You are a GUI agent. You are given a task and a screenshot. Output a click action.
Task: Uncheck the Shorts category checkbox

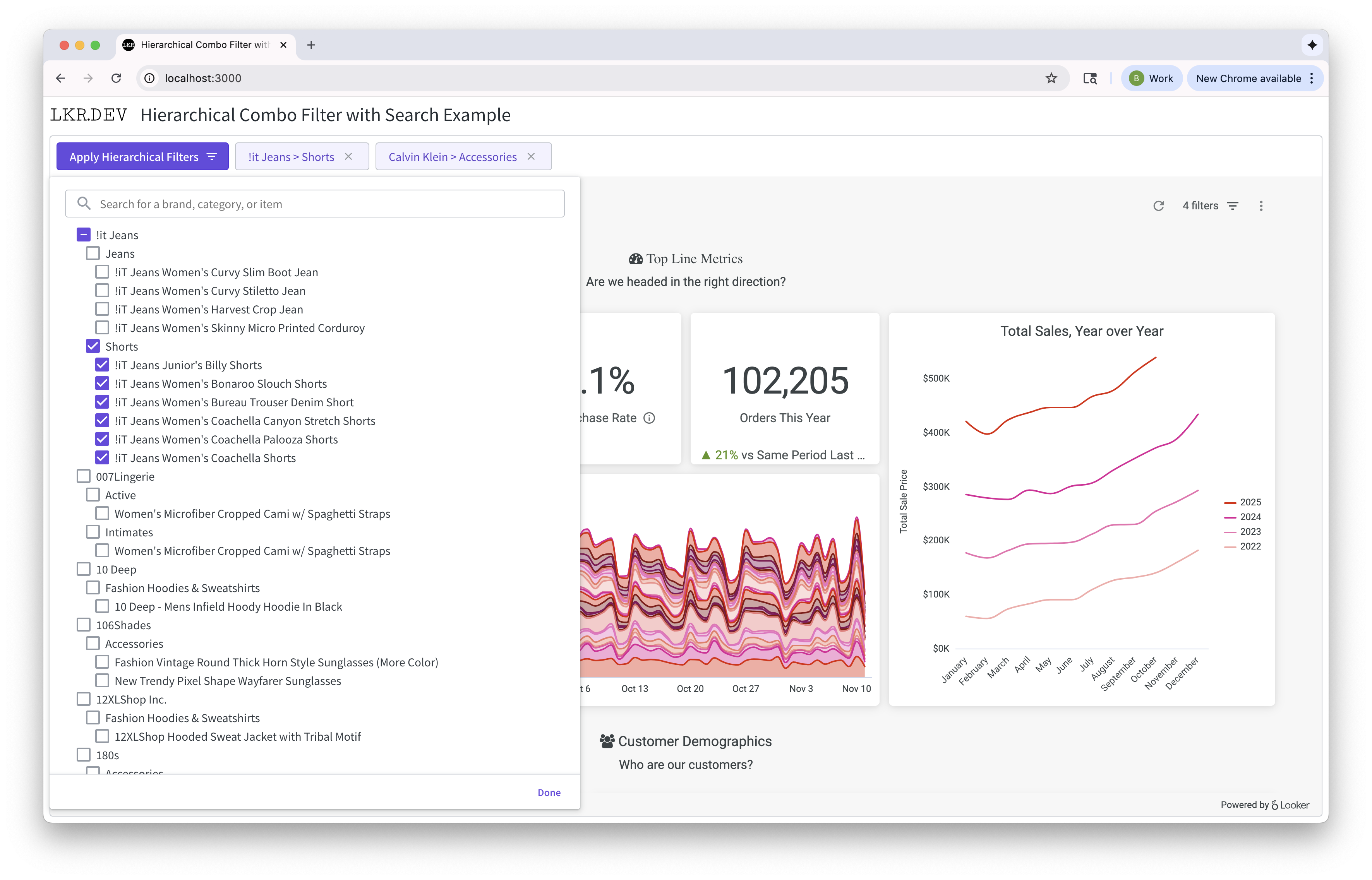(x=93, y=346)
